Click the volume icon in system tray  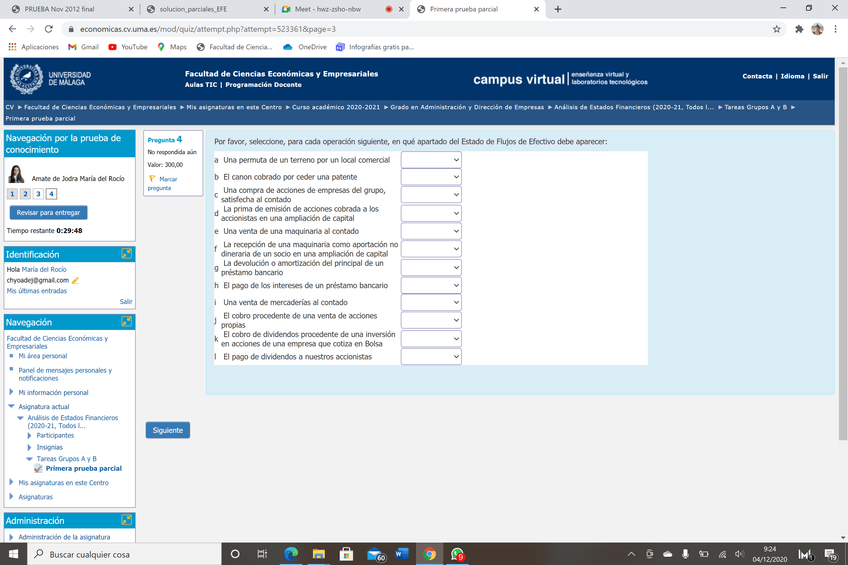click(739, 554)
